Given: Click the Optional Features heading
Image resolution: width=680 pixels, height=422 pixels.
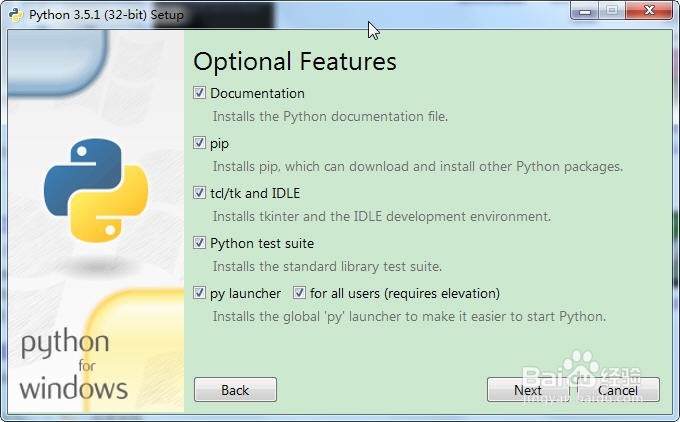Looking at the screenshot, I should 295,62.
